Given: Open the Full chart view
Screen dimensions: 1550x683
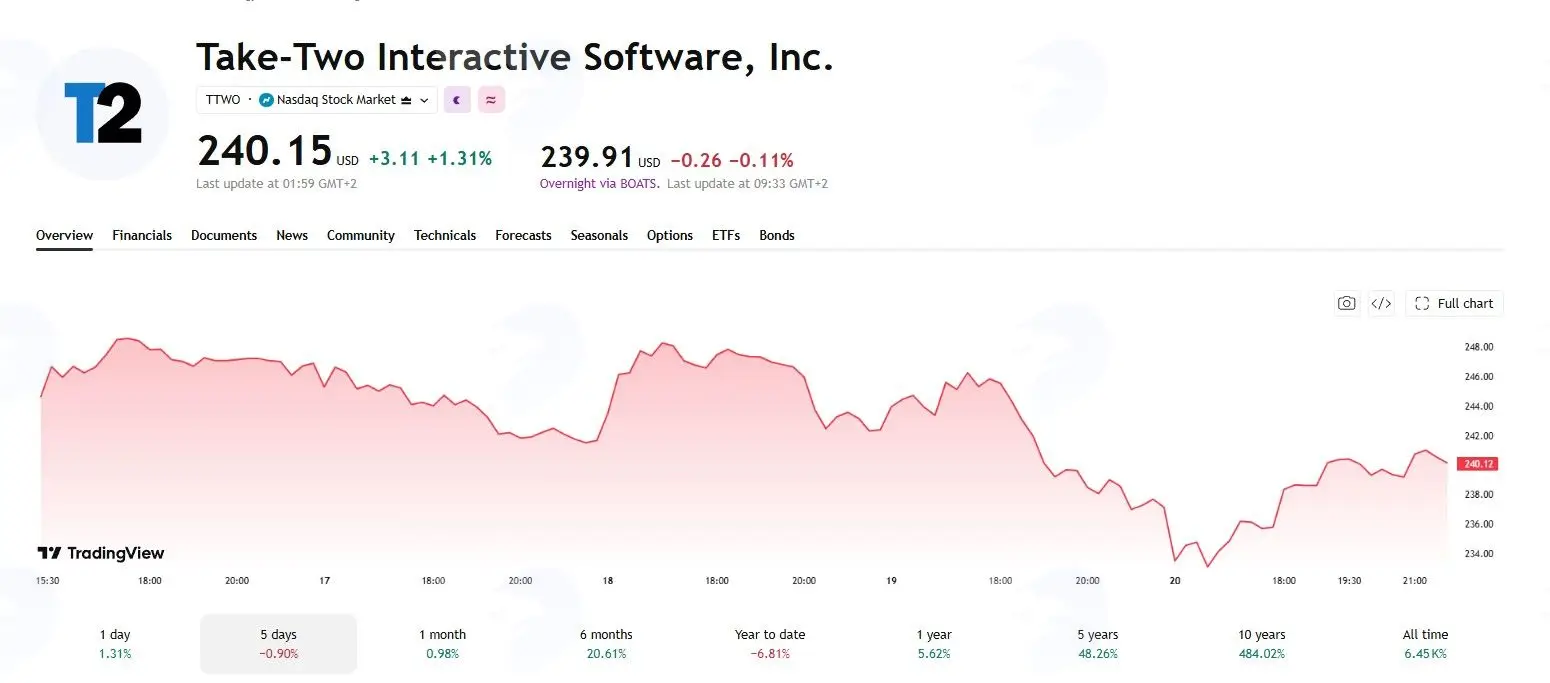Looking at the screenshot, I should (1454, 304).
